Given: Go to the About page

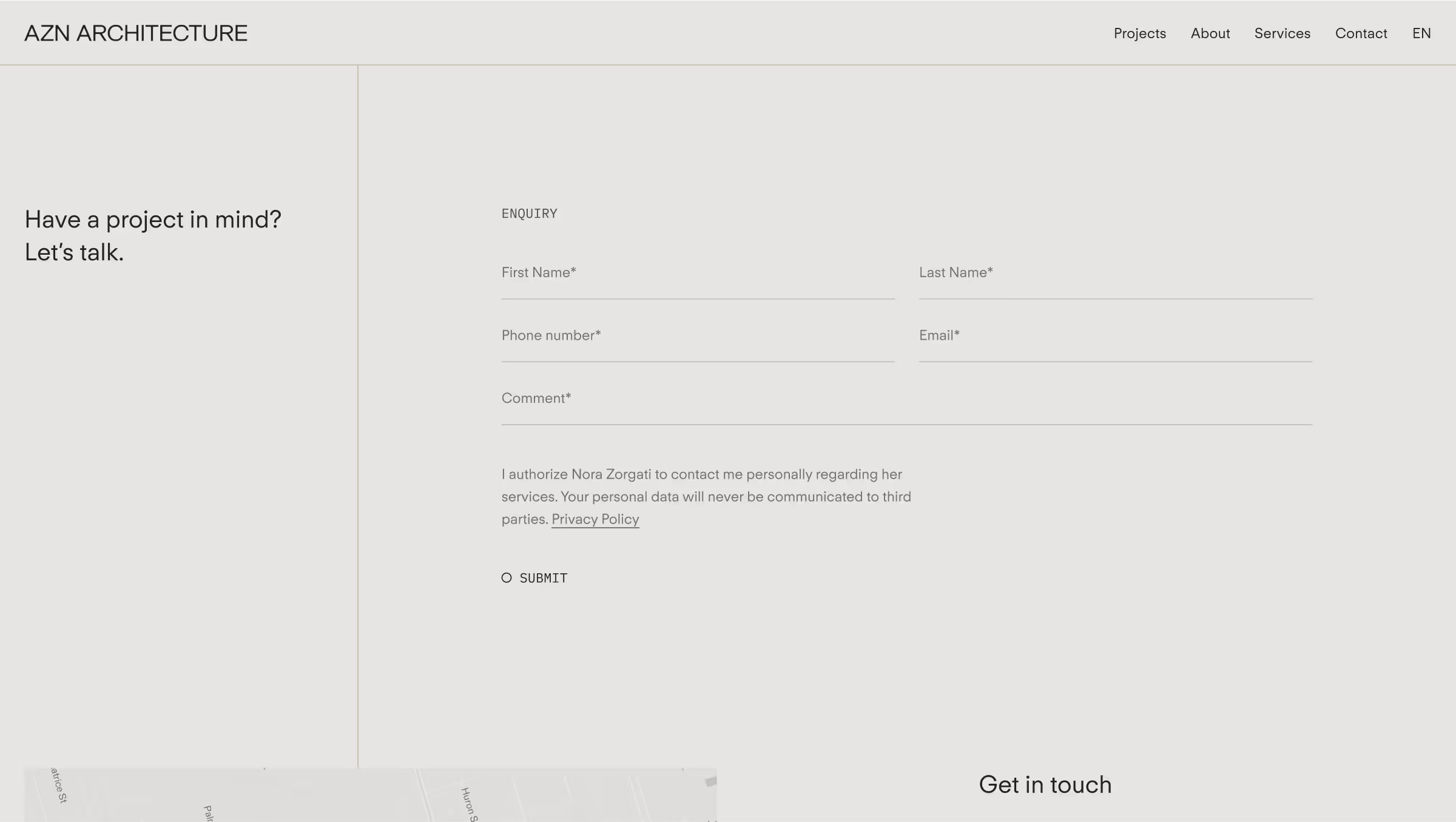Looking at the screenshot, I should pyautogui.click(x=1210, y=33).
